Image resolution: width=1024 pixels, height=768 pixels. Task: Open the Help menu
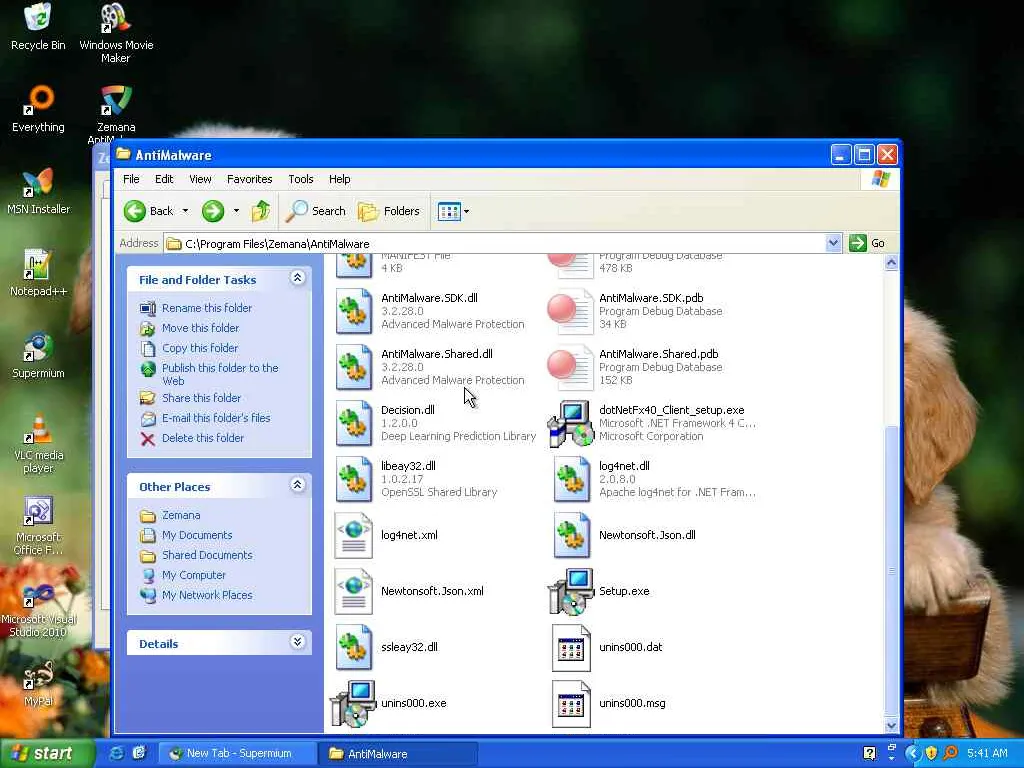click(339, 179)
